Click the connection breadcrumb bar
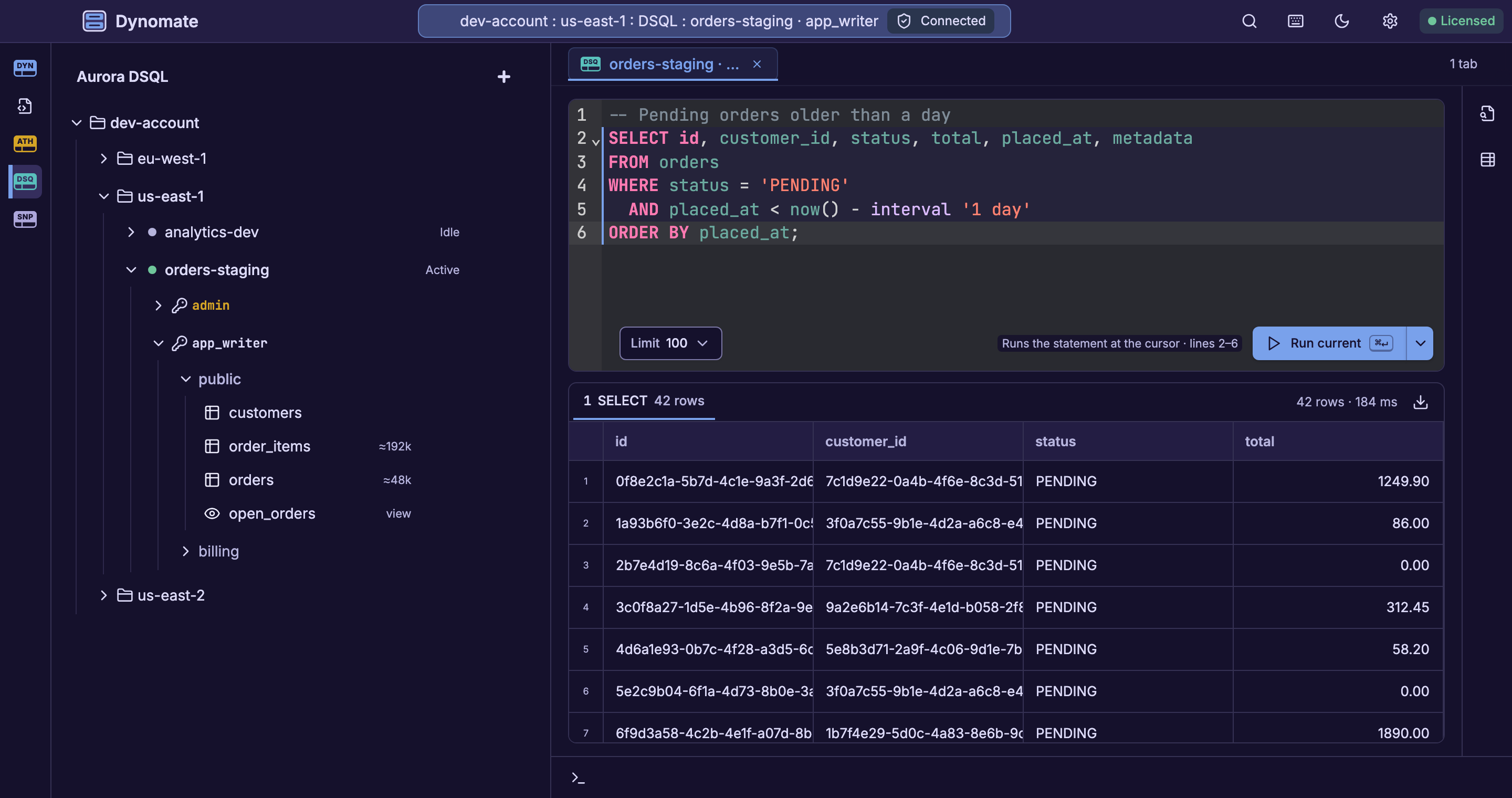Screen dimensions: 1512x798 [x=715, y=21]
